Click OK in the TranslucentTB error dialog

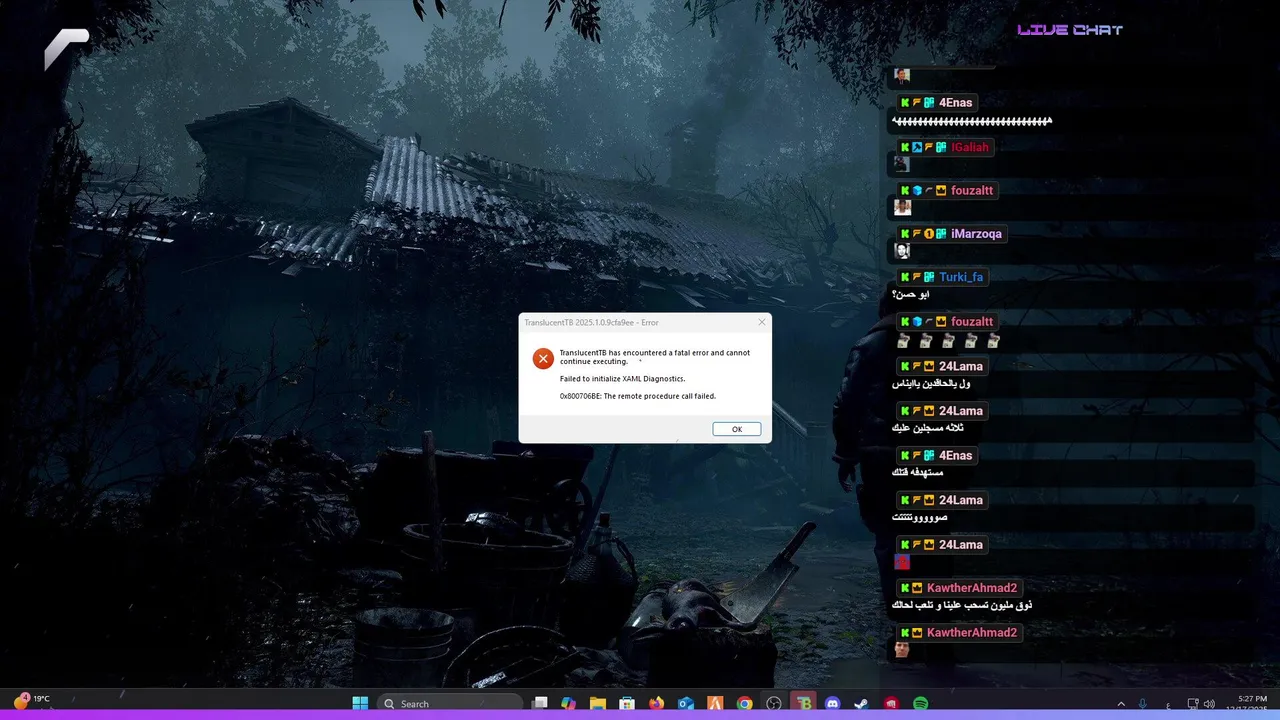(737, 429)
